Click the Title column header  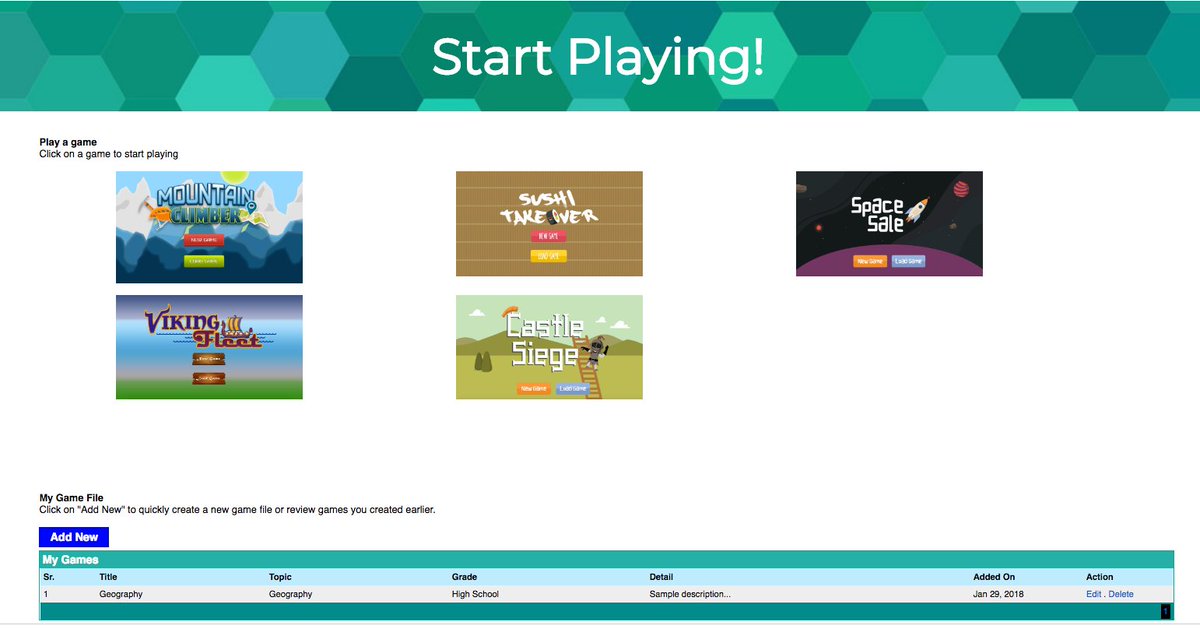click(108, 576)
